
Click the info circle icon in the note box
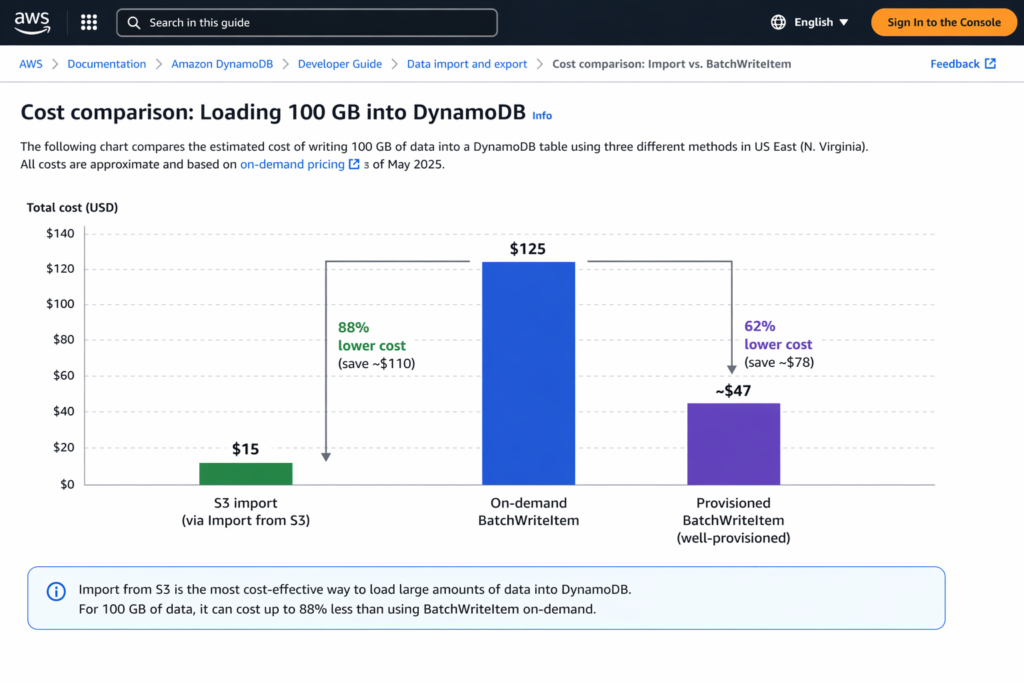55,591
